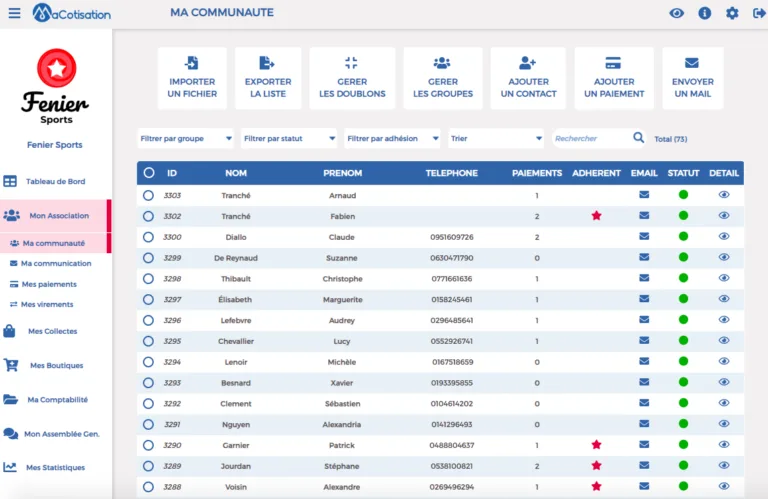Click email icon for Diallo Claude

point(644,237)
